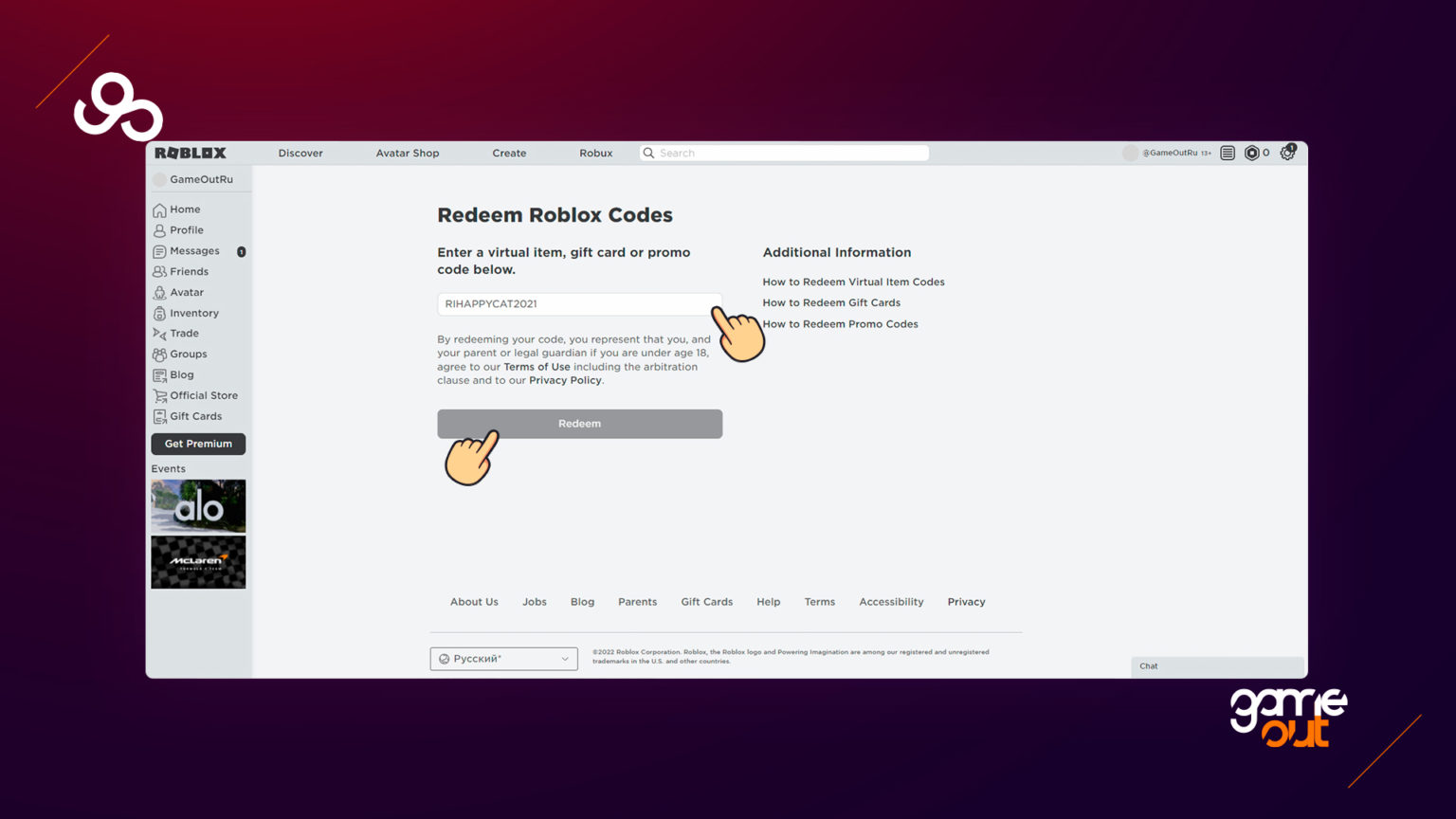Focus the top Search field

point(784,153)
